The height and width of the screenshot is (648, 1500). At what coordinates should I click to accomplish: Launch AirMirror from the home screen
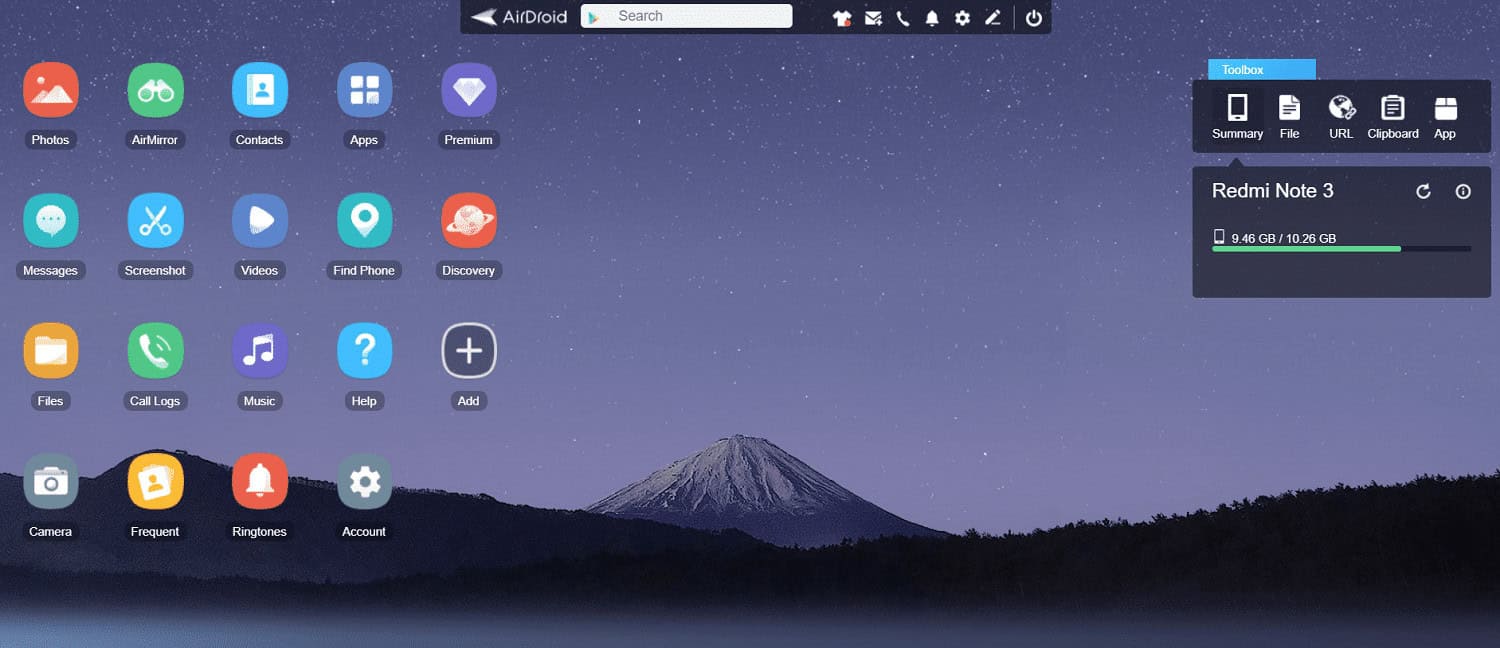(x=155, y=90)
